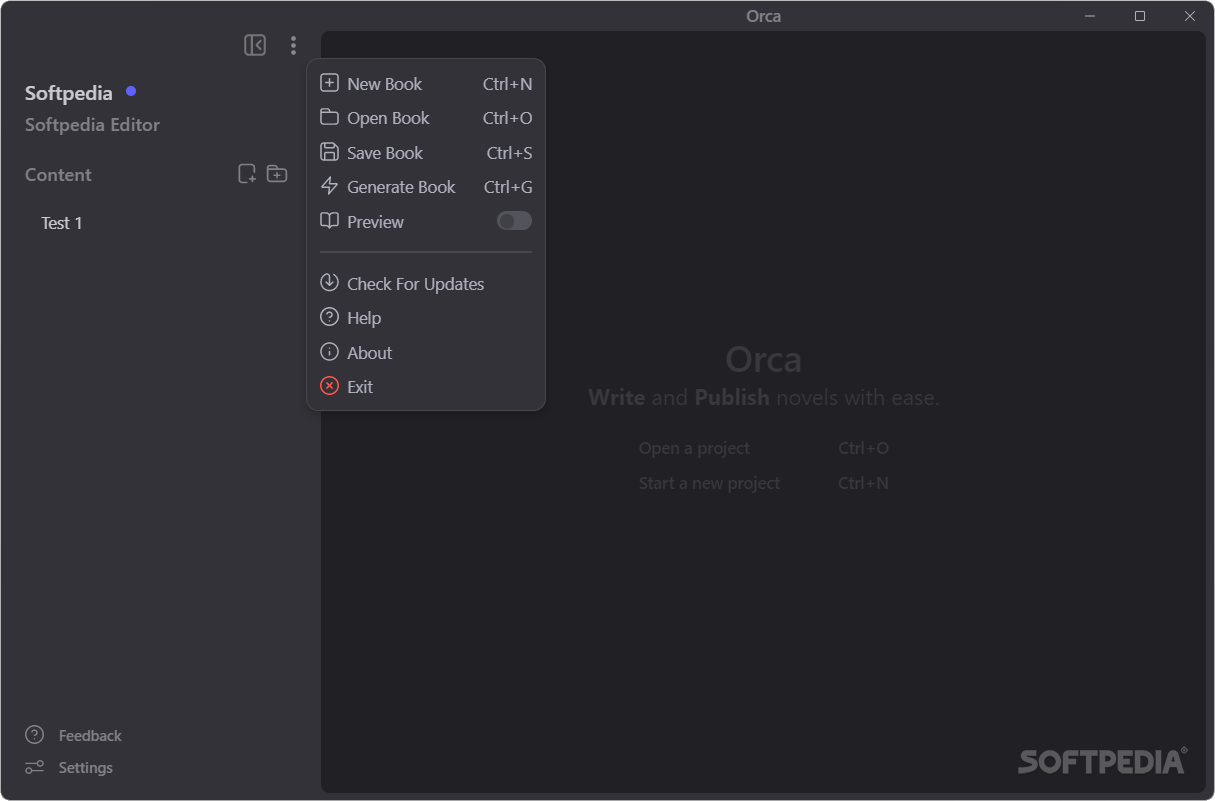Select Generate Book menu entry
The height and width of the screenshot is (801, 1215).
[x=426, y=187]
